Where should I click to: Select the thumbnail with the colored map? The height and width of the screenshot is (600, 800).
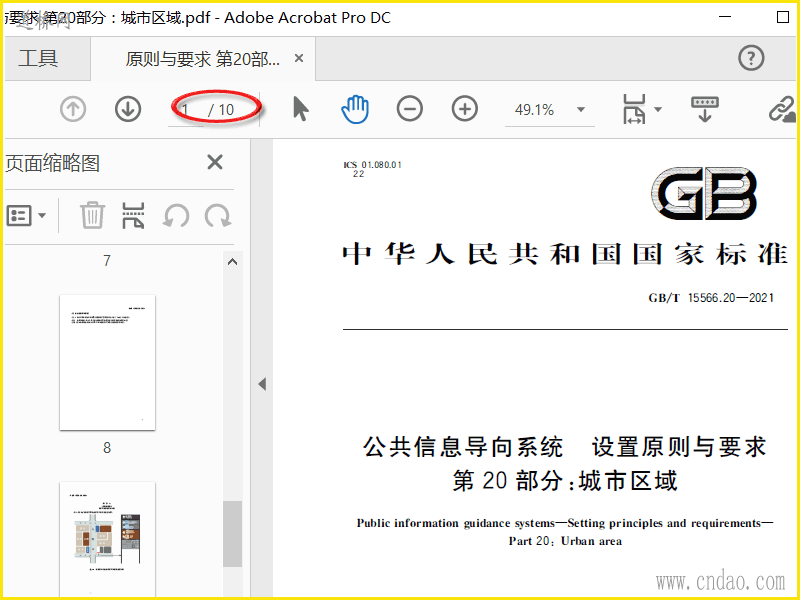107,540
